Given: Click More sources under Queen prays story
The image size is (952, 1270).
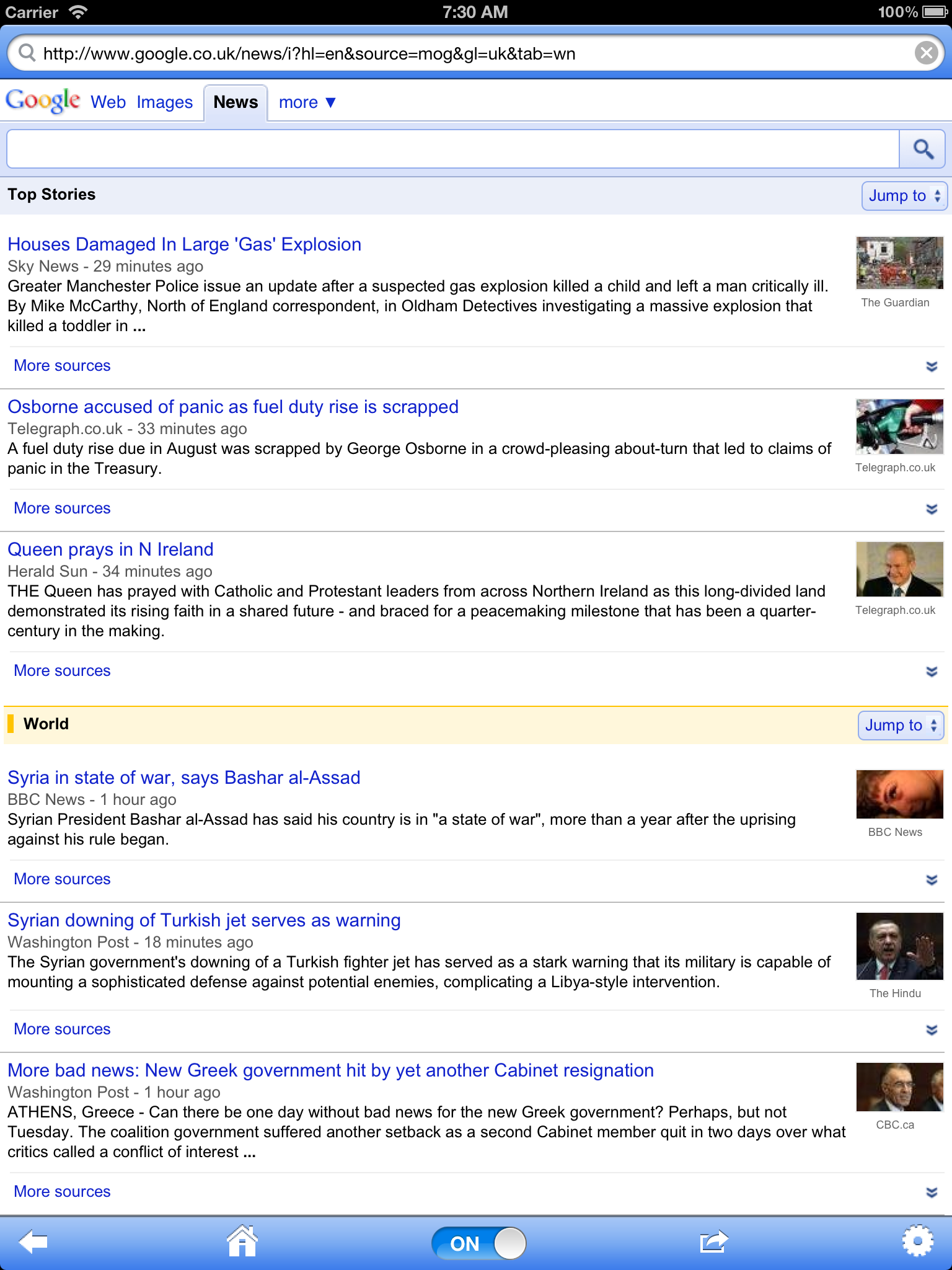Looking at the screenshot, I should [62, 671].
